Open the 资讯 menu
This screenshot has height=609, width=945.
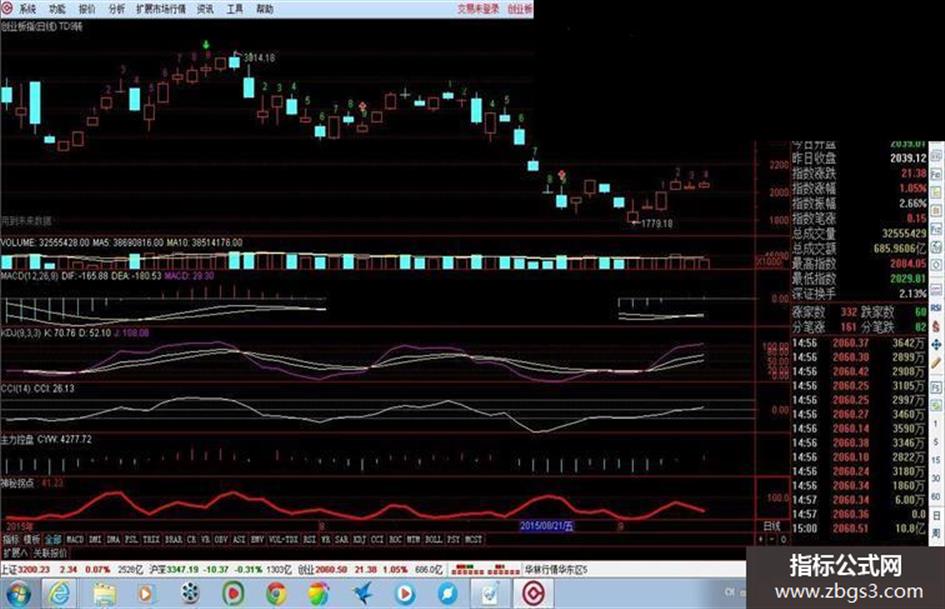click(206, 9)
